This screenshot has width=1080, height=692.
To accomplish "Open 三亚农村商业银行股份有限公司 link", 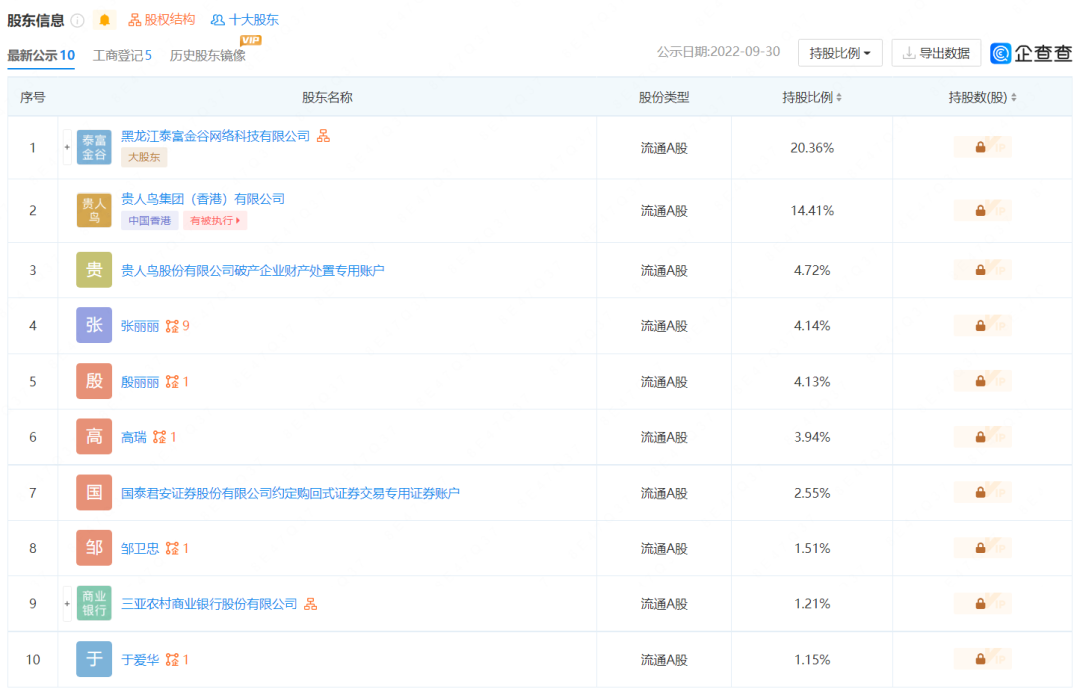I will pos(209,604).
